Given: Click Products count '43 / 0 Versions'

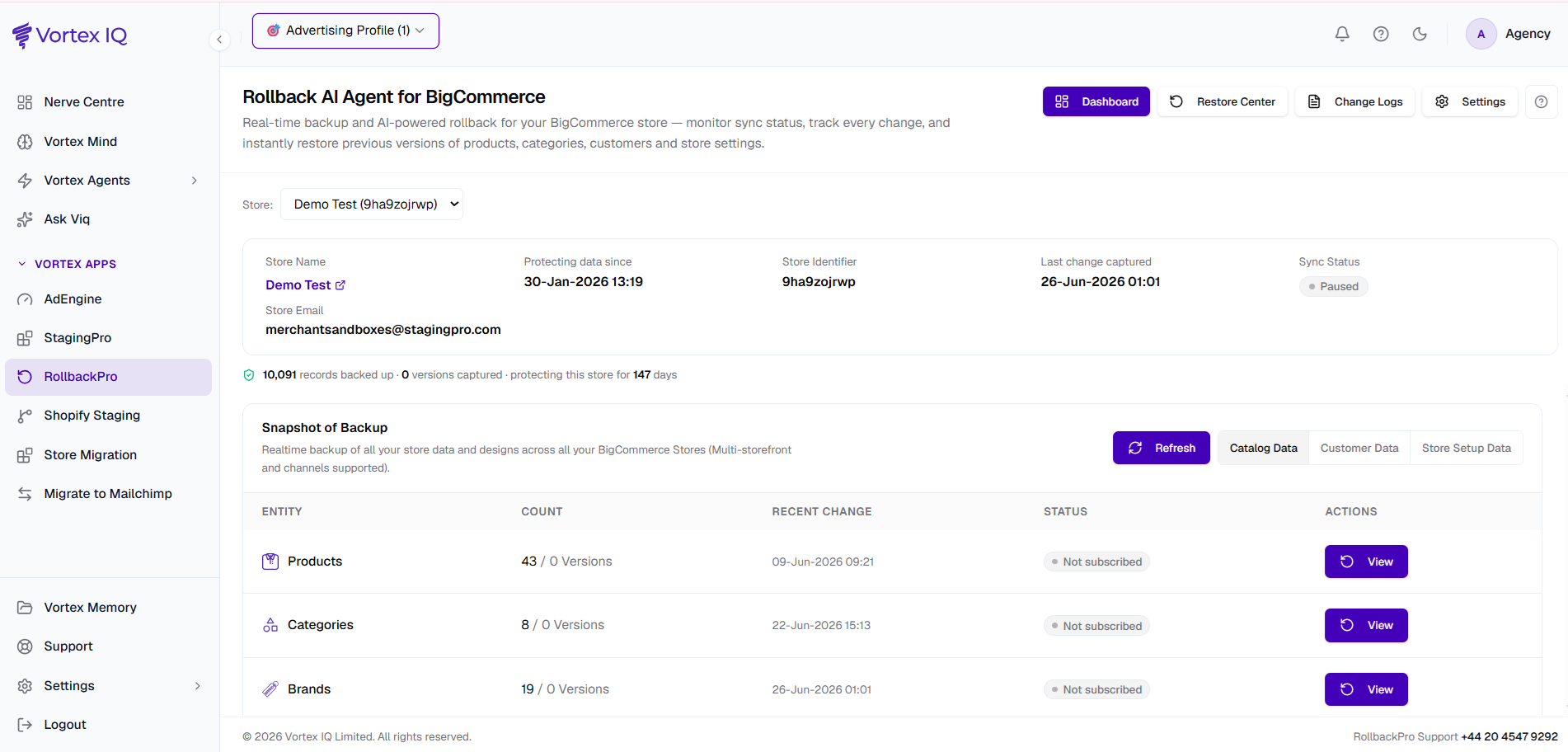Looking at the screenshot, I should (566, 562).
